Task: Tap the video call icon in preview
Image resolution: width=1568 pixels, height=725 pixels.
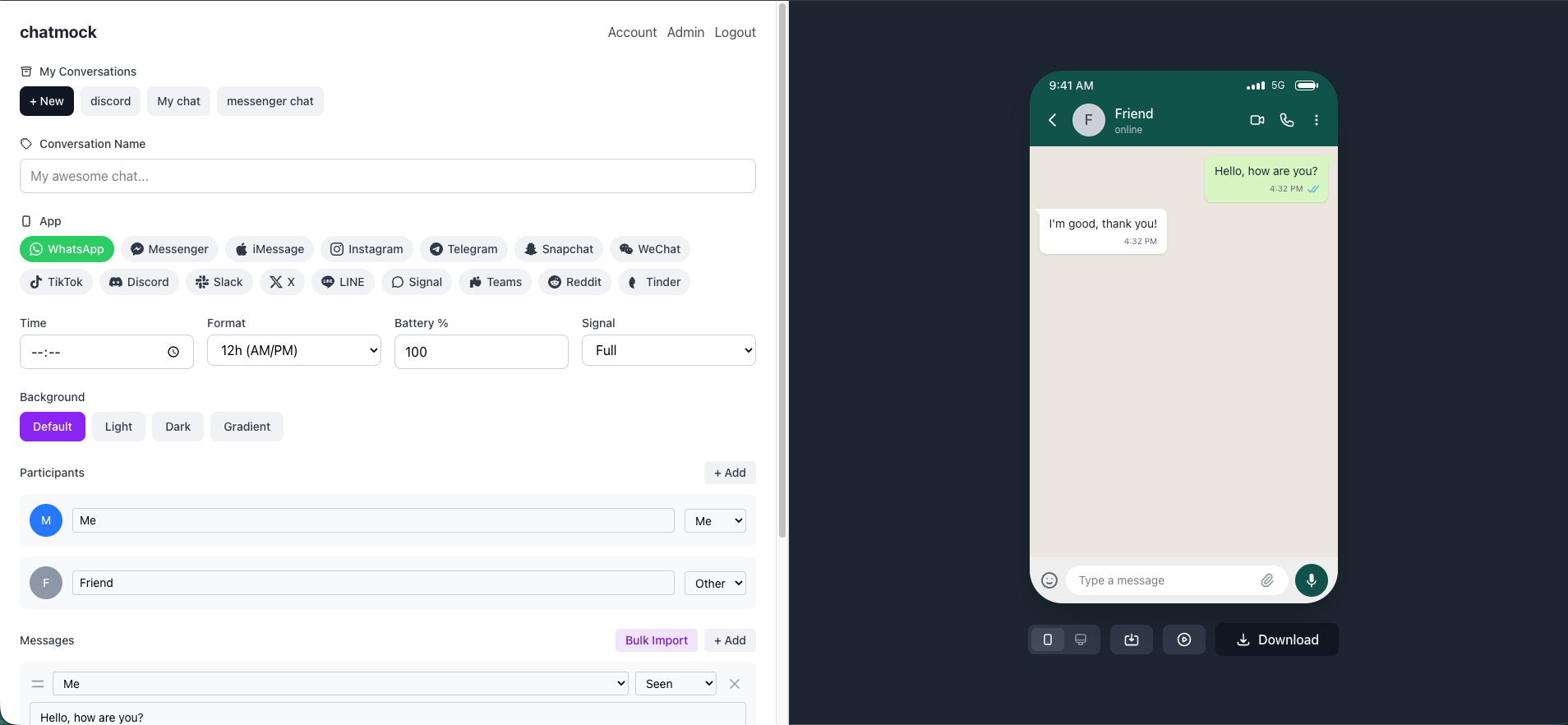Action: pyautogui.click(x=1257, y=120)
